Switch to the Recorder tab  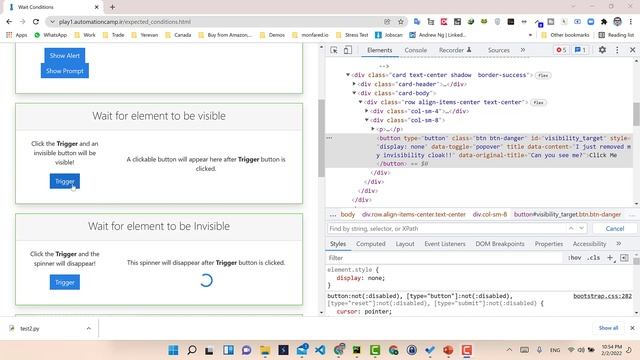[455, 50]
